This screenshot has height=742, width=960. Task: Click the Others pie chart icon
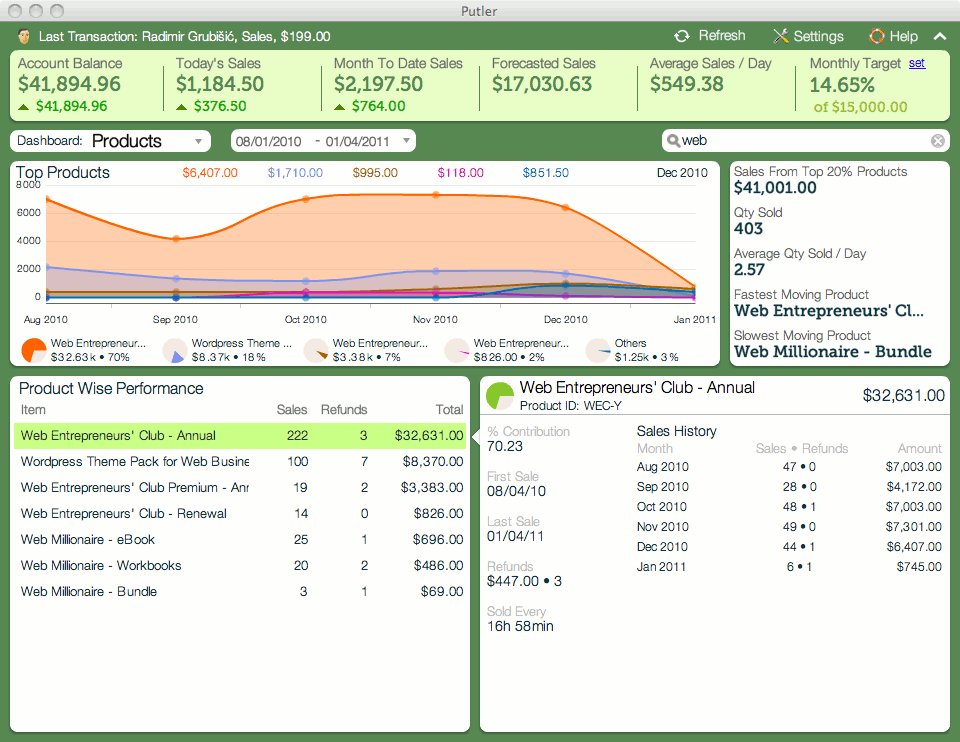pyautogui.click(x=598, y=350)
